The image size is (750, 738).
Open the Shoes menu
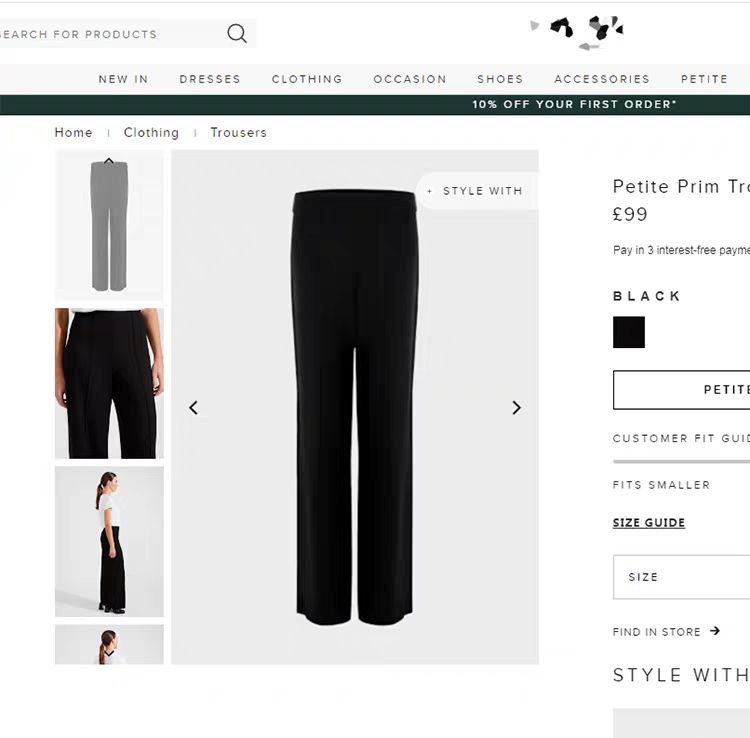point(500,79)
